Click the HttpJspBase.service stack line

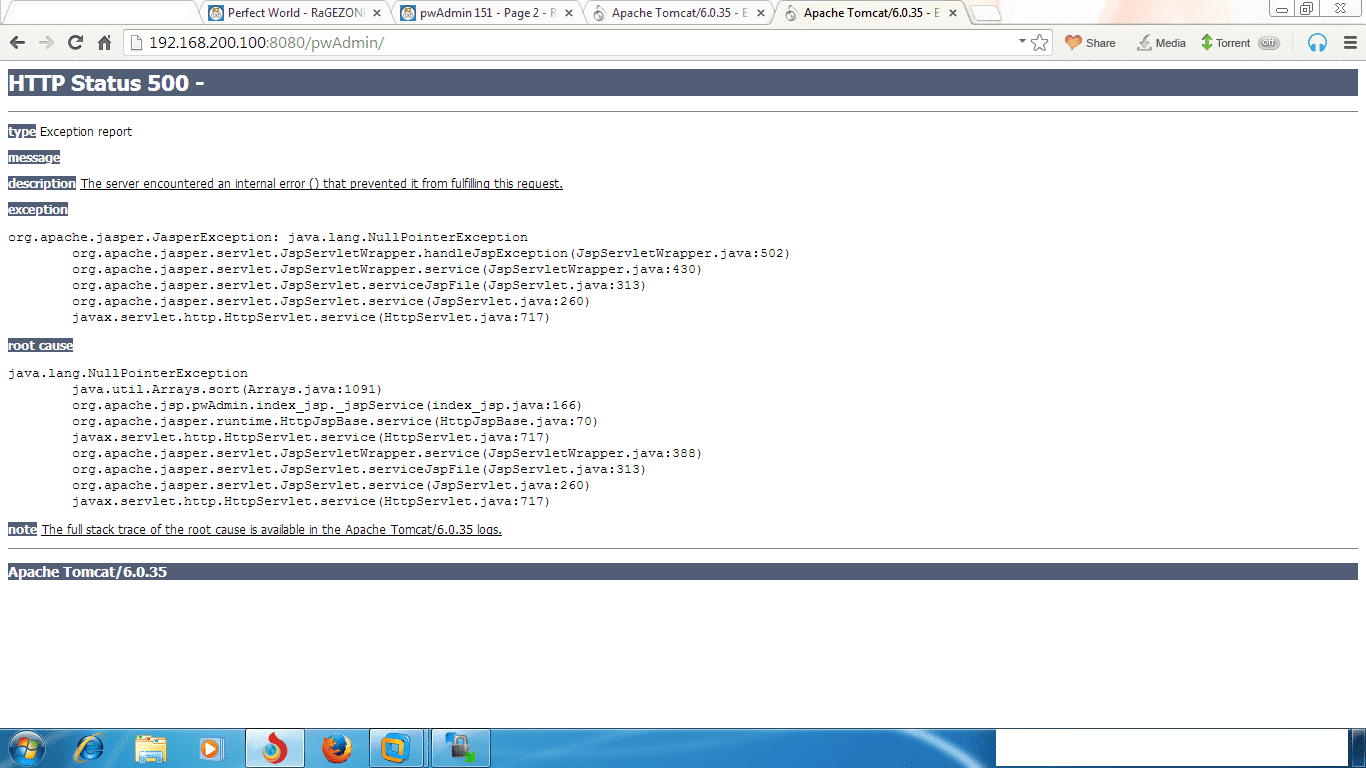335,422
